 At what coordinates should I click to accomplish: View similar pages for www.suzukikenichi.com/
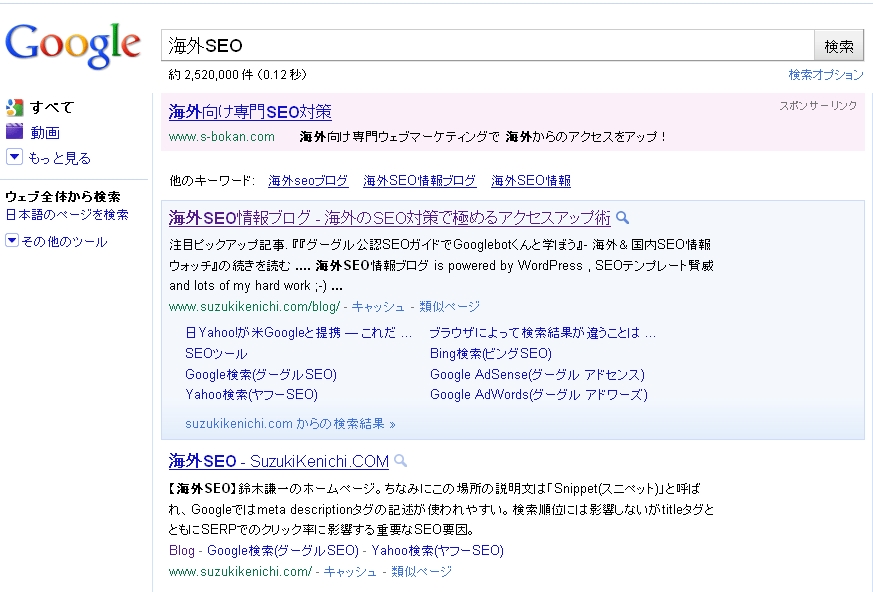[x=421, y=571]
